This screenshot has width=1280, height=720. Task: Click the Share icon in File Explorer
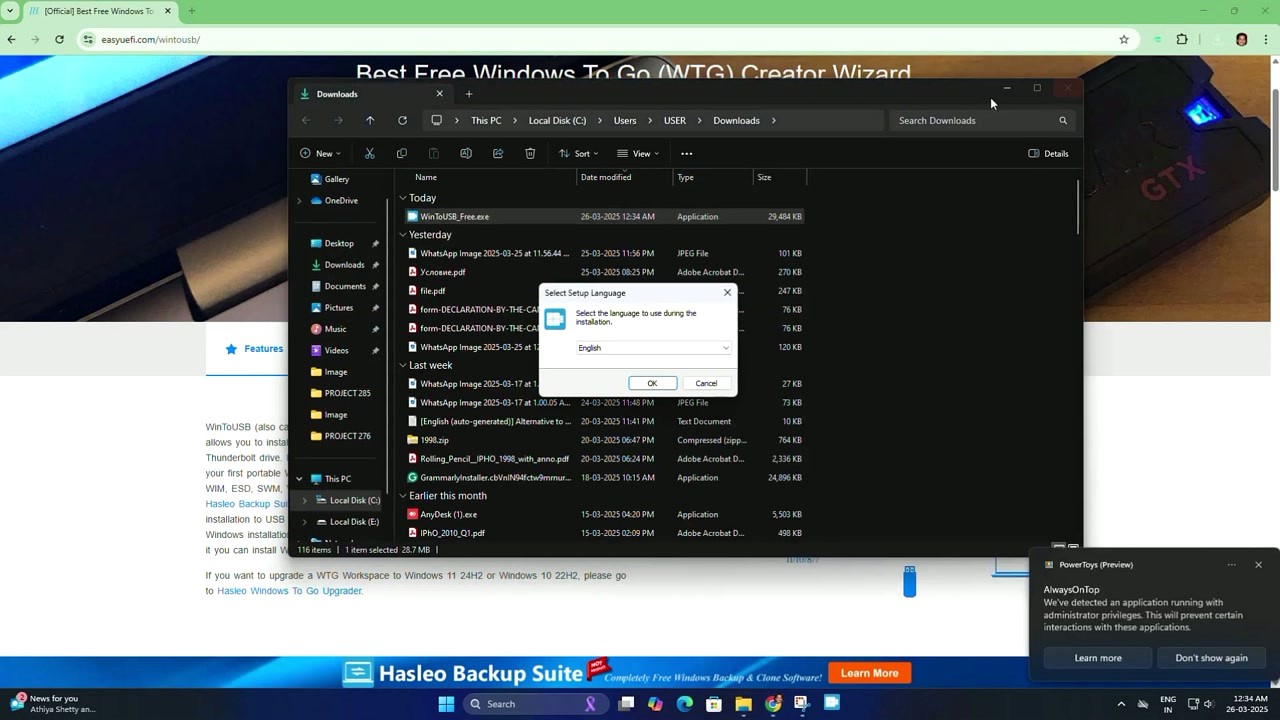(x=498, y=153)
